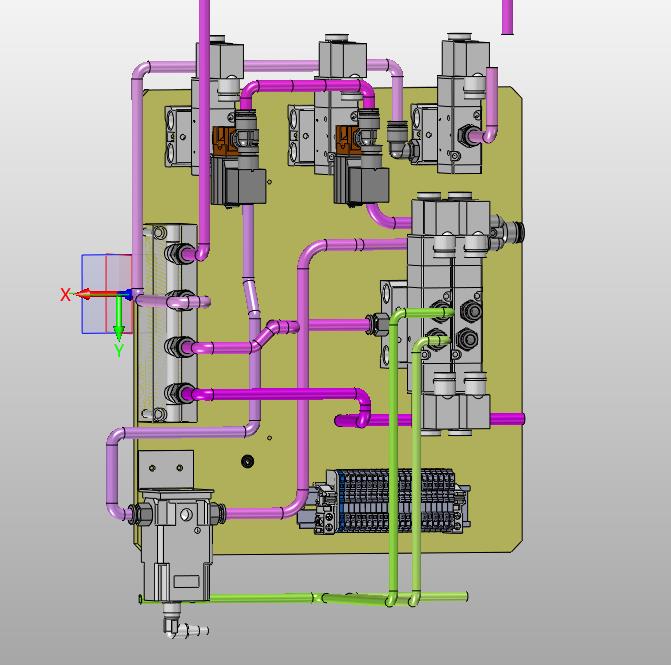Select the four-port manifold block on left

tap(169, 323)
